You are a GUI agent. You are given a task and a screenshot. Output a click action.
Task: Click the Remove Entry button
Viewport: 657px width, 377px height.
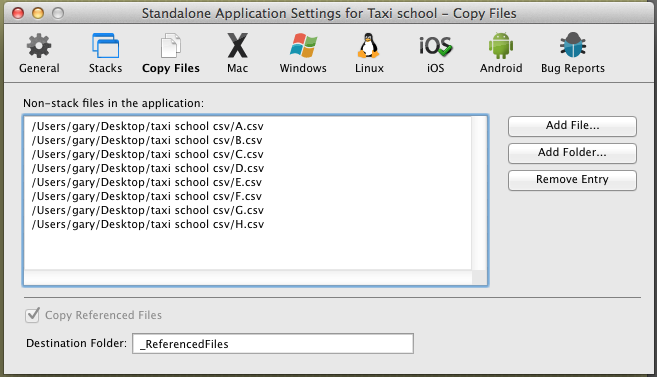(572, 180)
